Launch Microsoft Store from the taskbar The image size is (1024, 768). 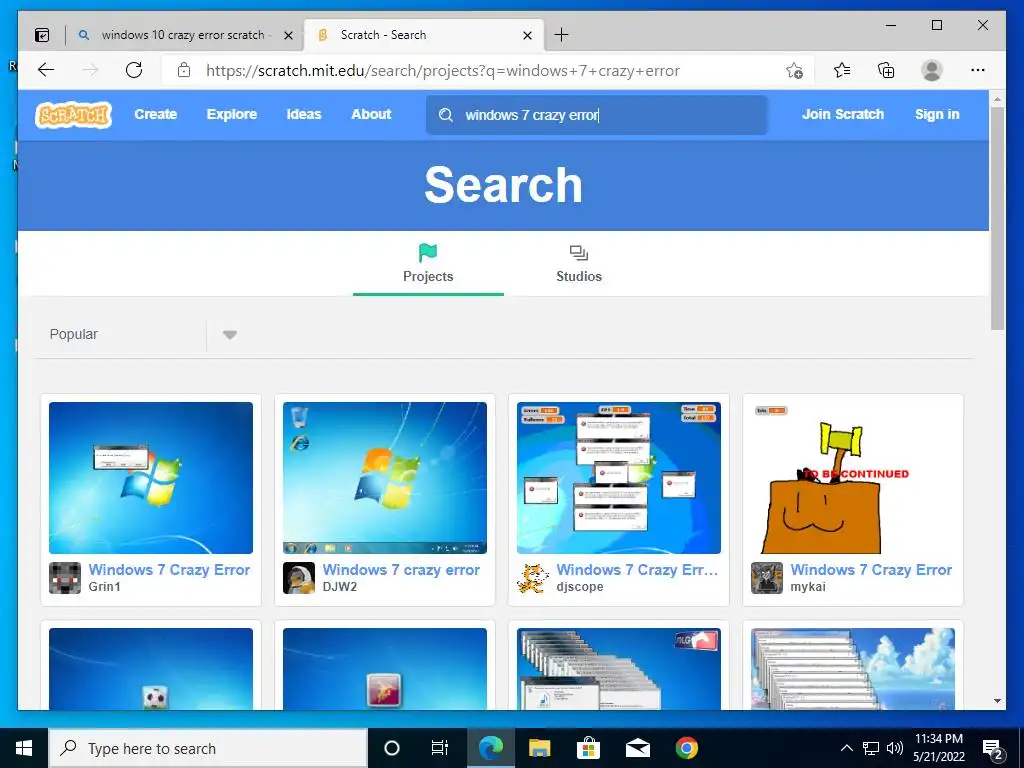[588, 748]
